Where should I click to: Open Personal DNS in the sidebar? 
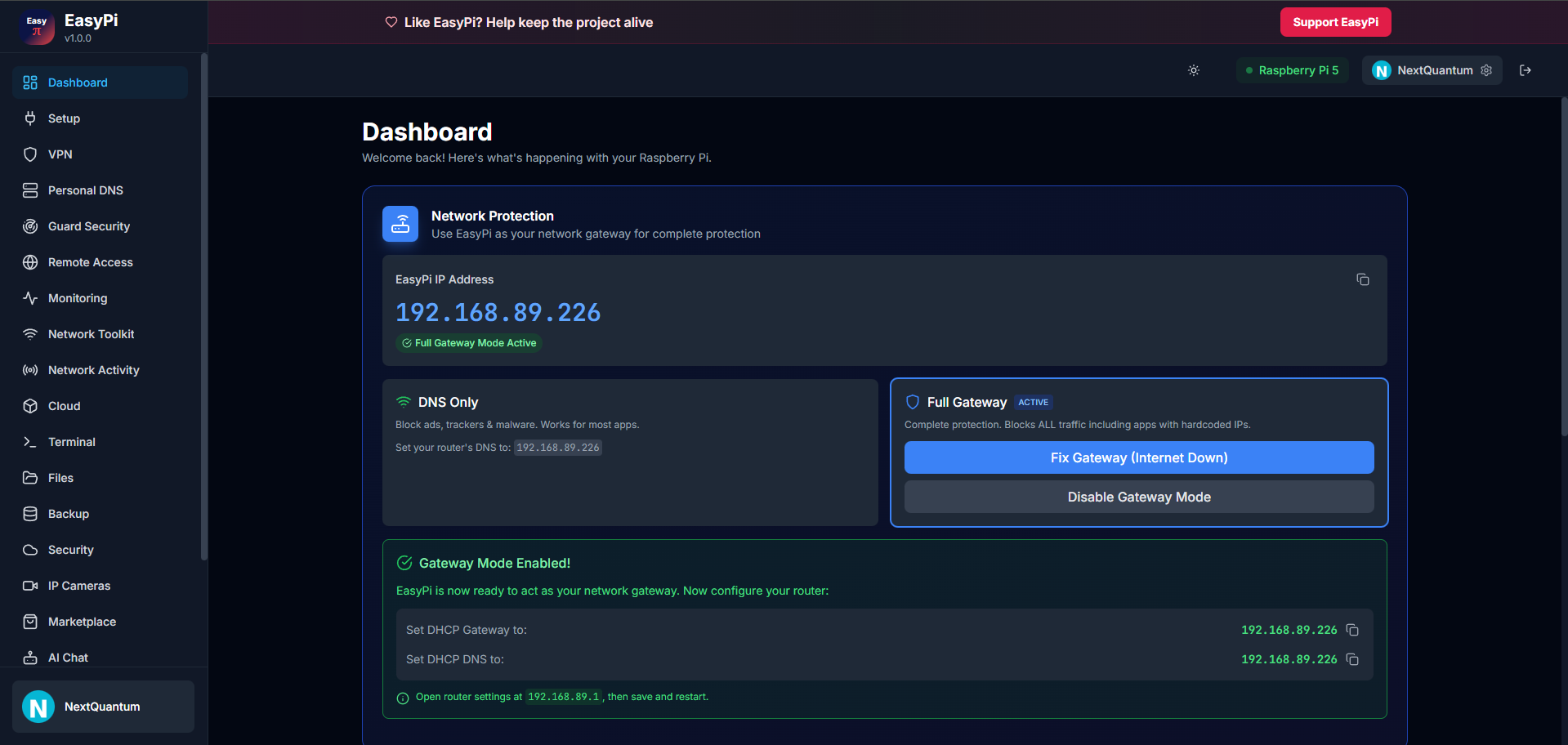click(100, 190)
